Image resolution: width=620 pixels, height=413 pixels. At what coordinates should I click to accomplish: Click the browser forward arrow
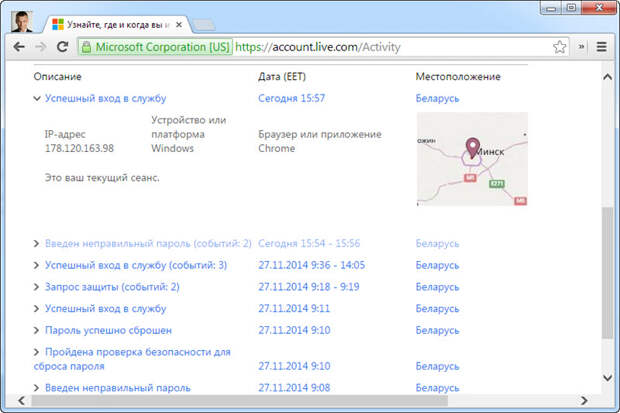click(x=40, y=47)
